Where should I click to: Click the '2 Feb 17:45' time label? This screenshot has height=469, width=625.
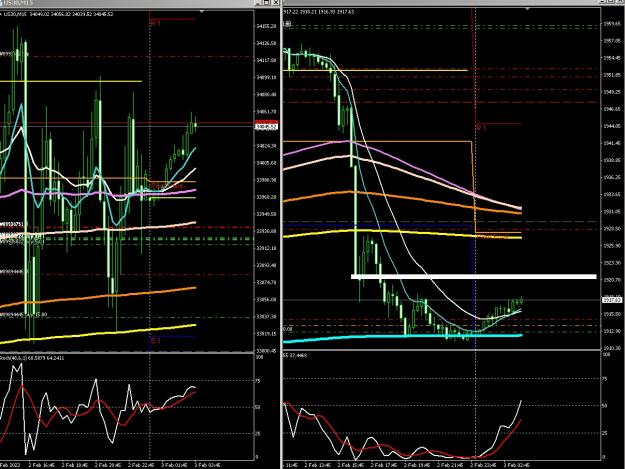pos(384,465)
